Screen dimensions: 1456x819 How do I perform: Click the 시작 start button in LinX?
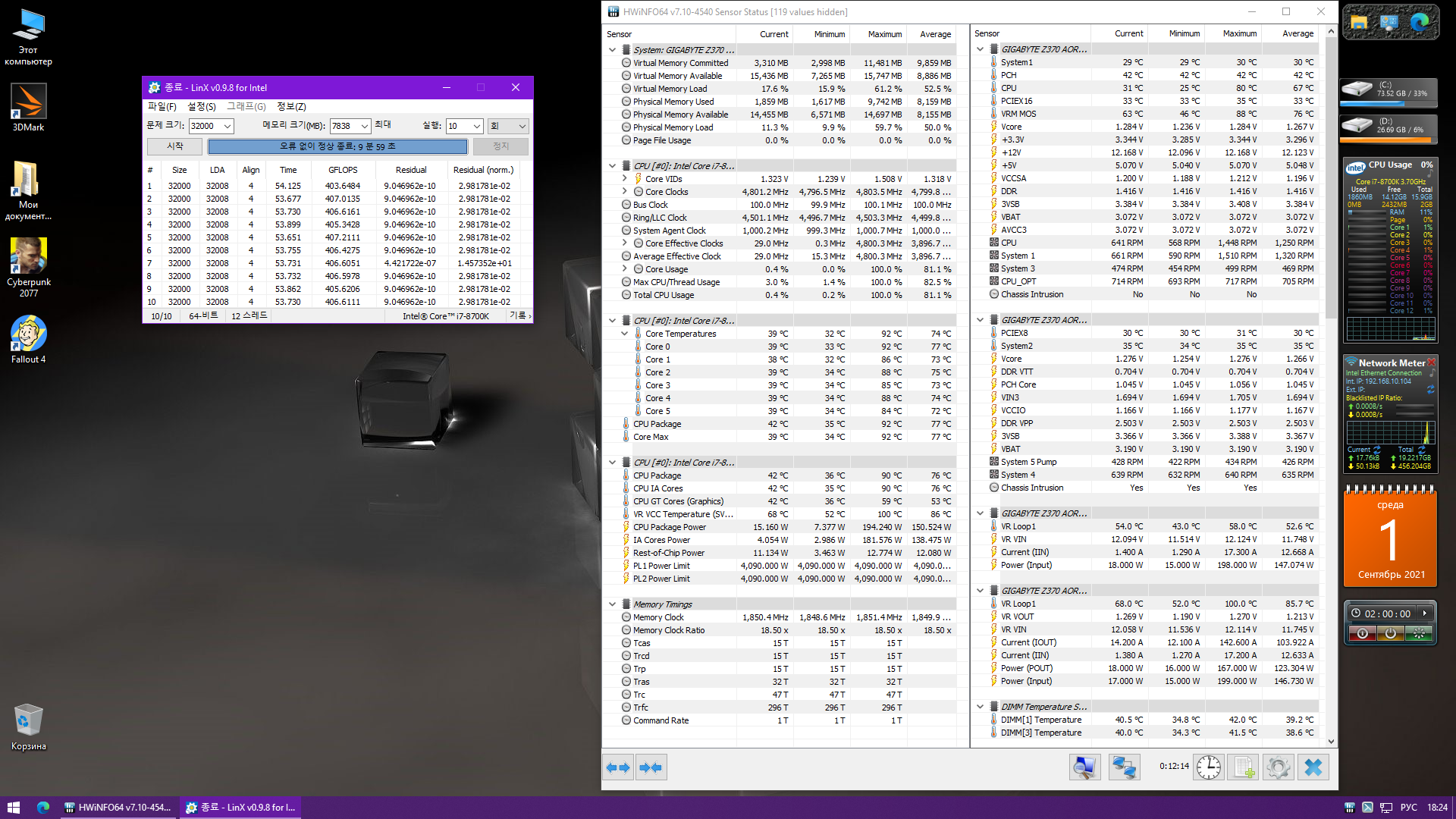[x=174, y=146]
